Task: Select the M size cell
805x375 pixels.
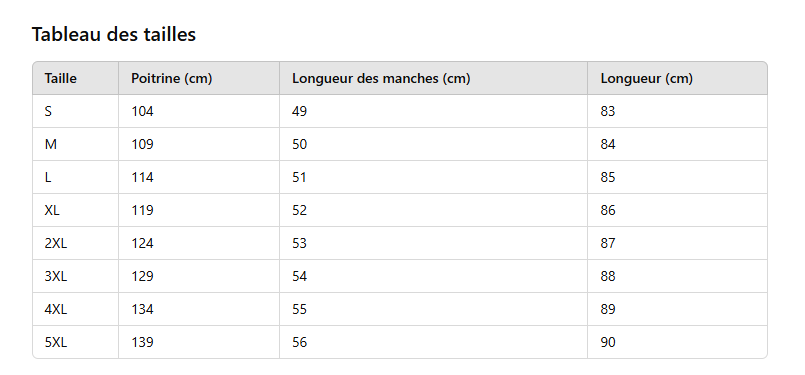Action: (75, 144)
